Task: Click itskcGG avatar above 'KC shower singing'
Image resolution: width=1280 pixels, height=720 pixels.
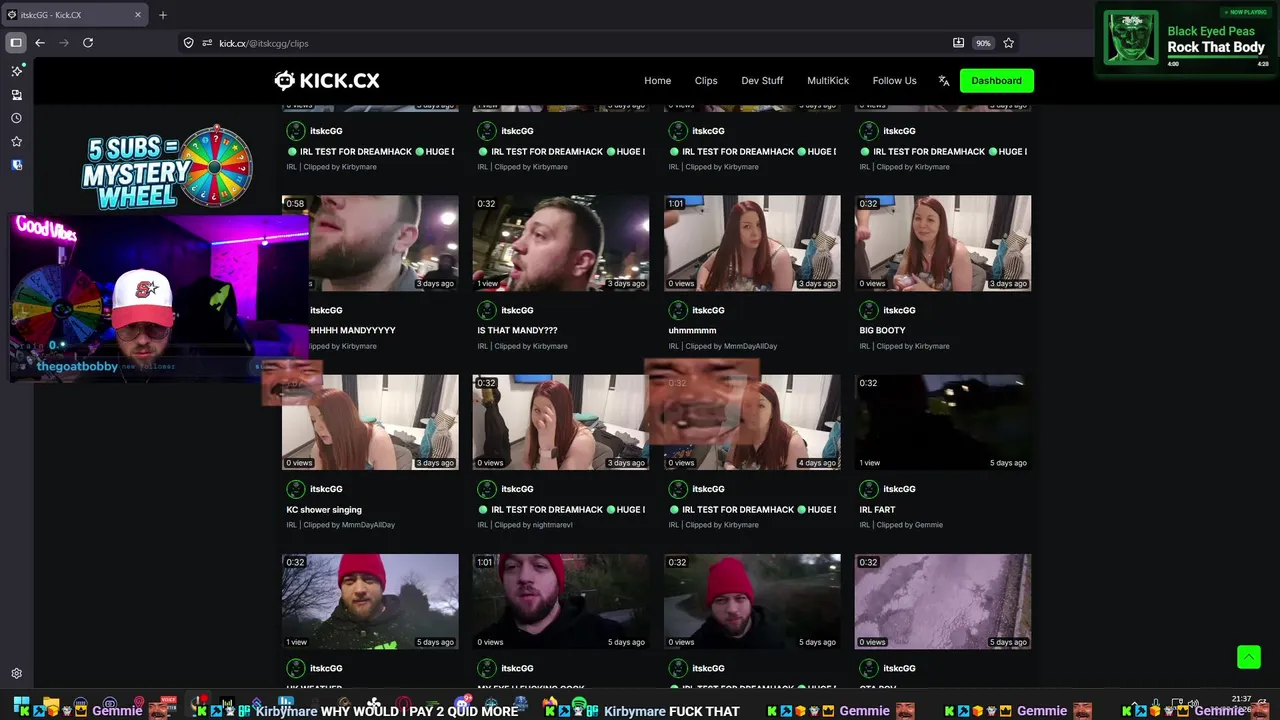Action: (296, 489)
